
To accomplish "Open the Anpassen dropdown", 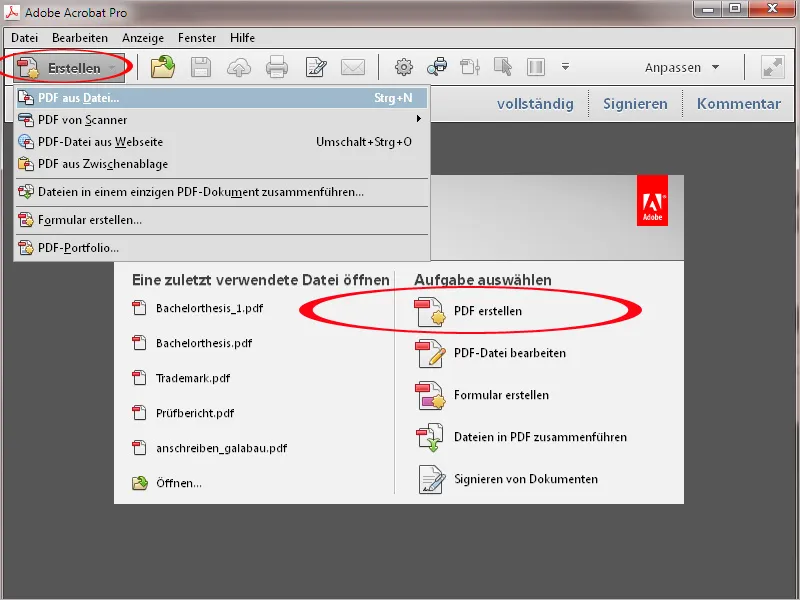I will tap(682, 67).
